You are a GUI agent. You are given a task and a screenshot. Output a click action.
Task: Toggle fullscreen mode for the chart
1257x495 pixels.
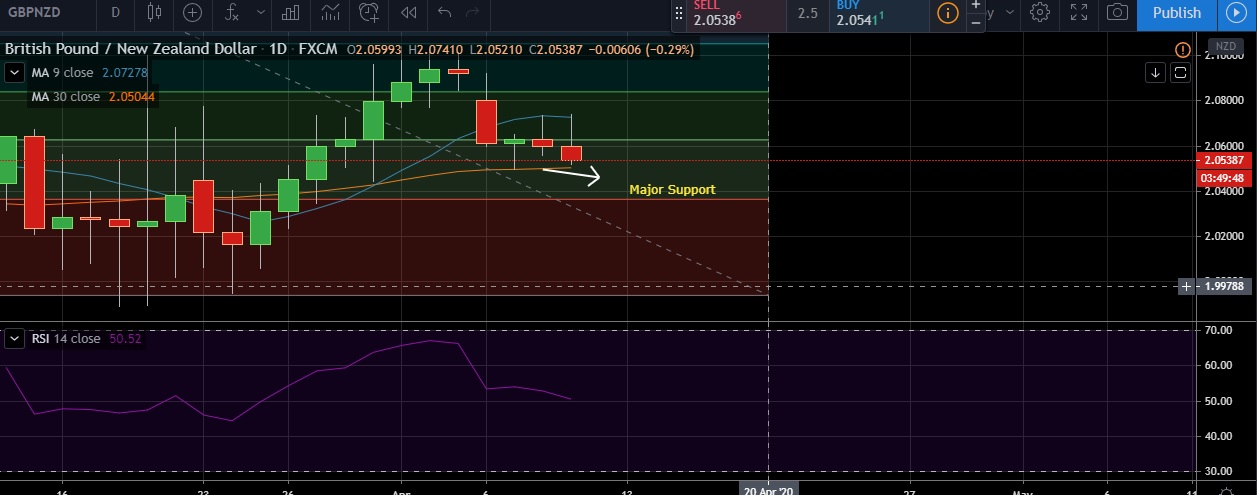click(1079, 13)
